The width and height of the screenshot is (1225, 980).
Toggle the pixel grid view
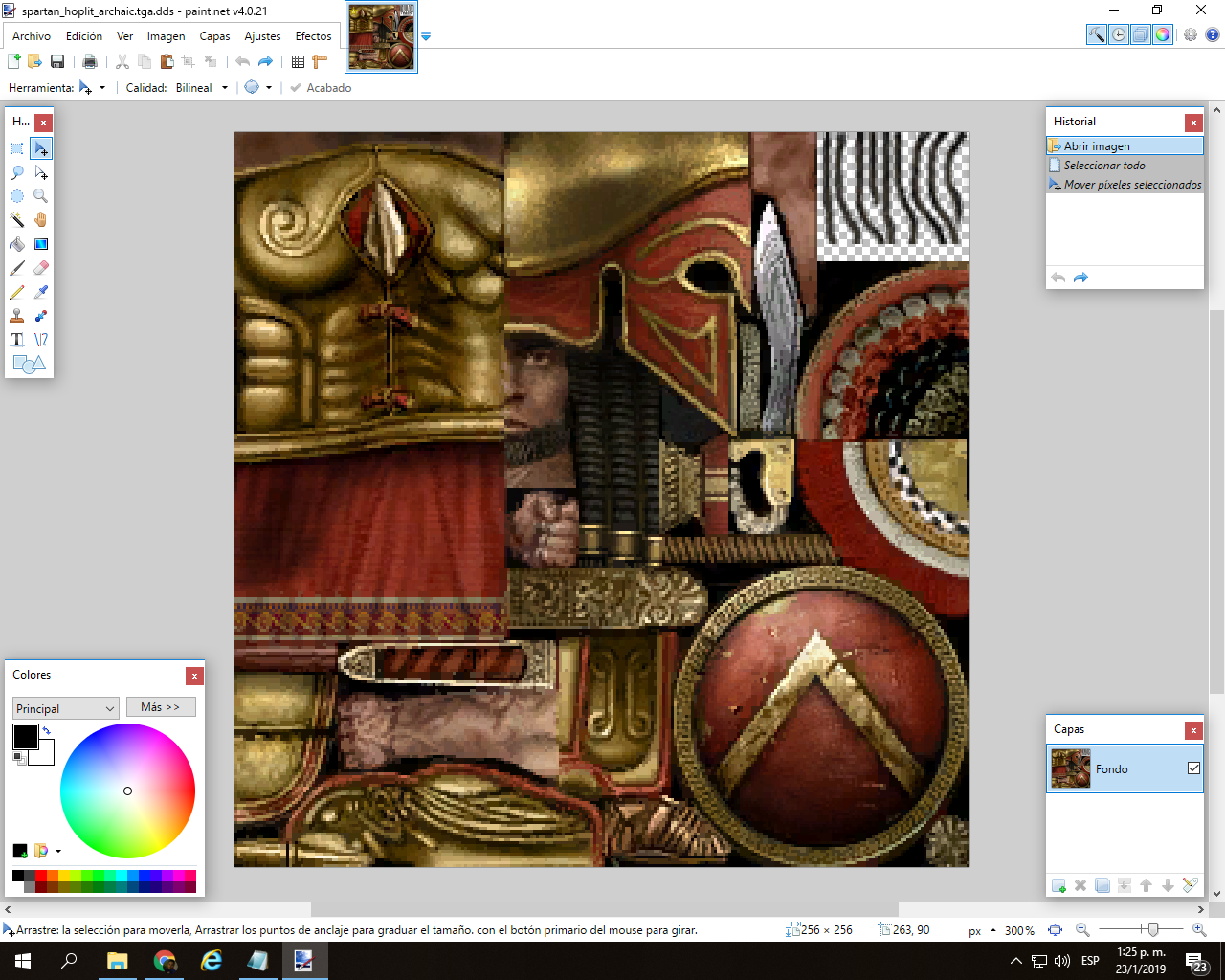click(x=298, y=61)
